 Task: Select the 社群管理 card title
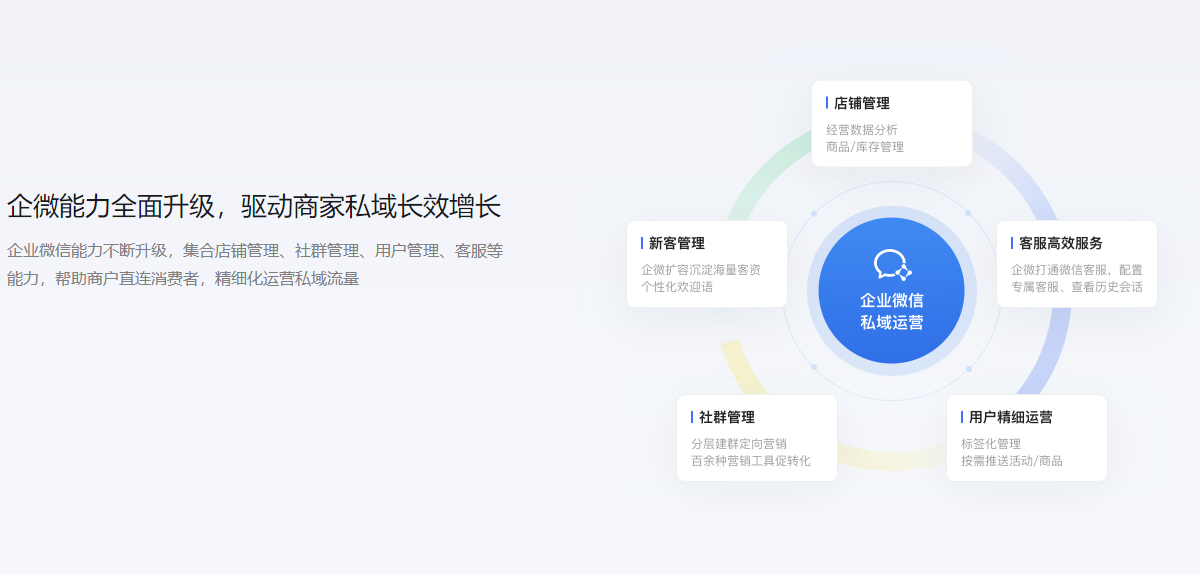726,417
